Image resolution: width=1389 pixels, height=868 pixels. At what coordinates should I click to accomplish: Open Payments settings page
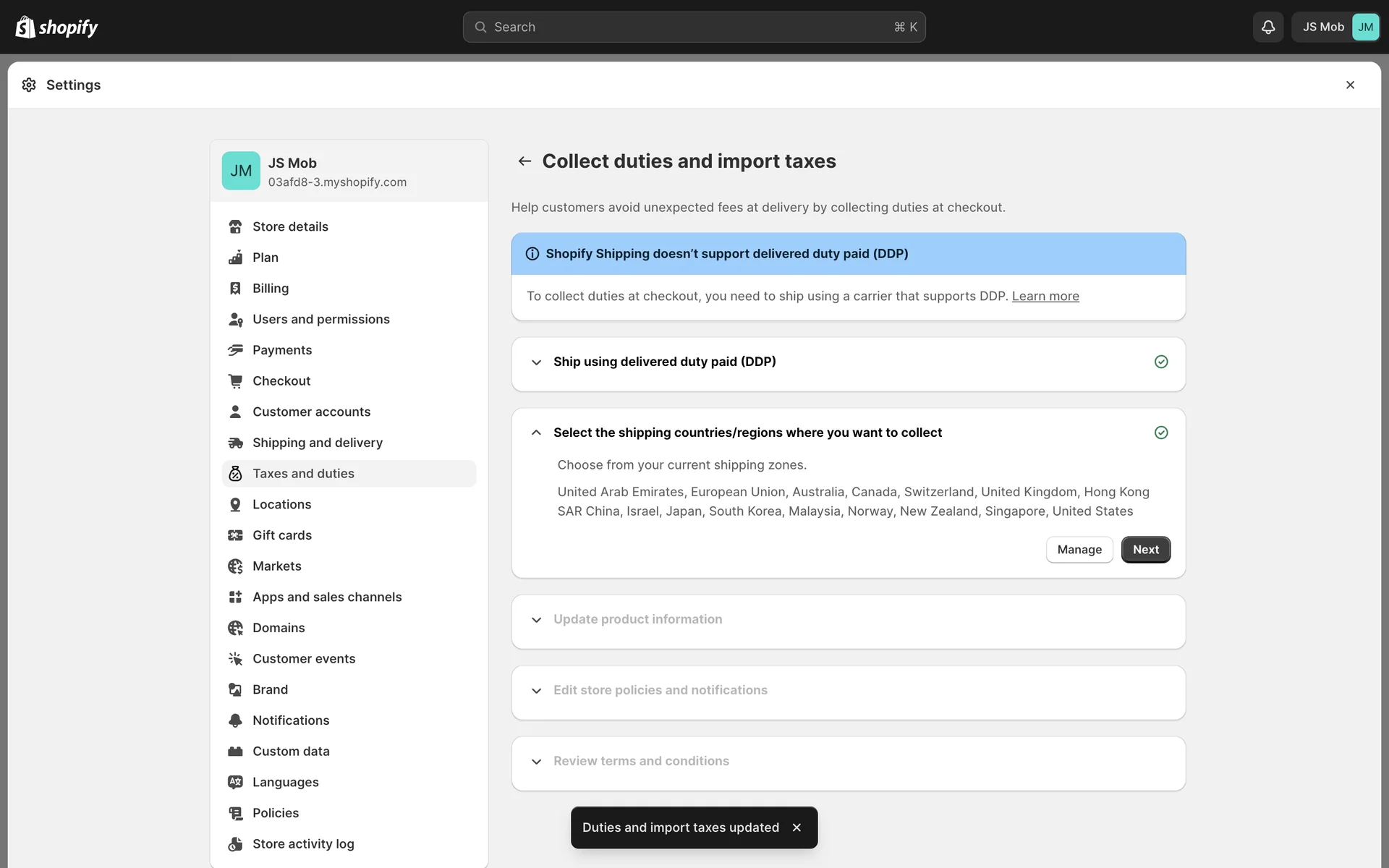point(282,349)
